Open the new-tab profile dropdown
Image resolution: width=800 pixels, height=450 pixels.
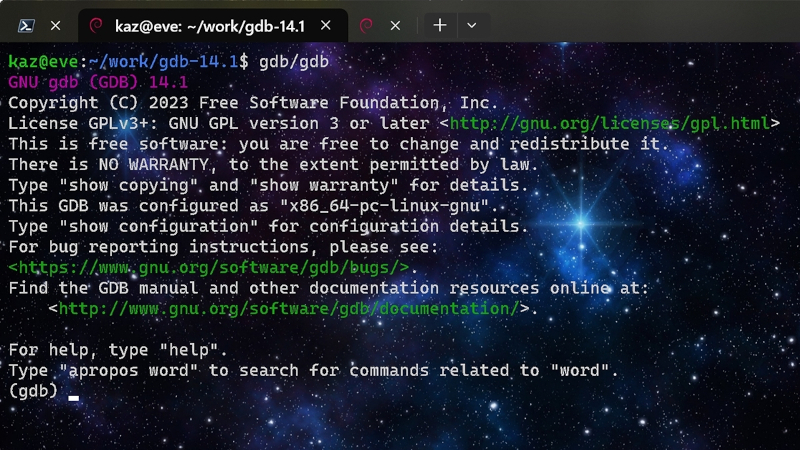pos(472,26)
